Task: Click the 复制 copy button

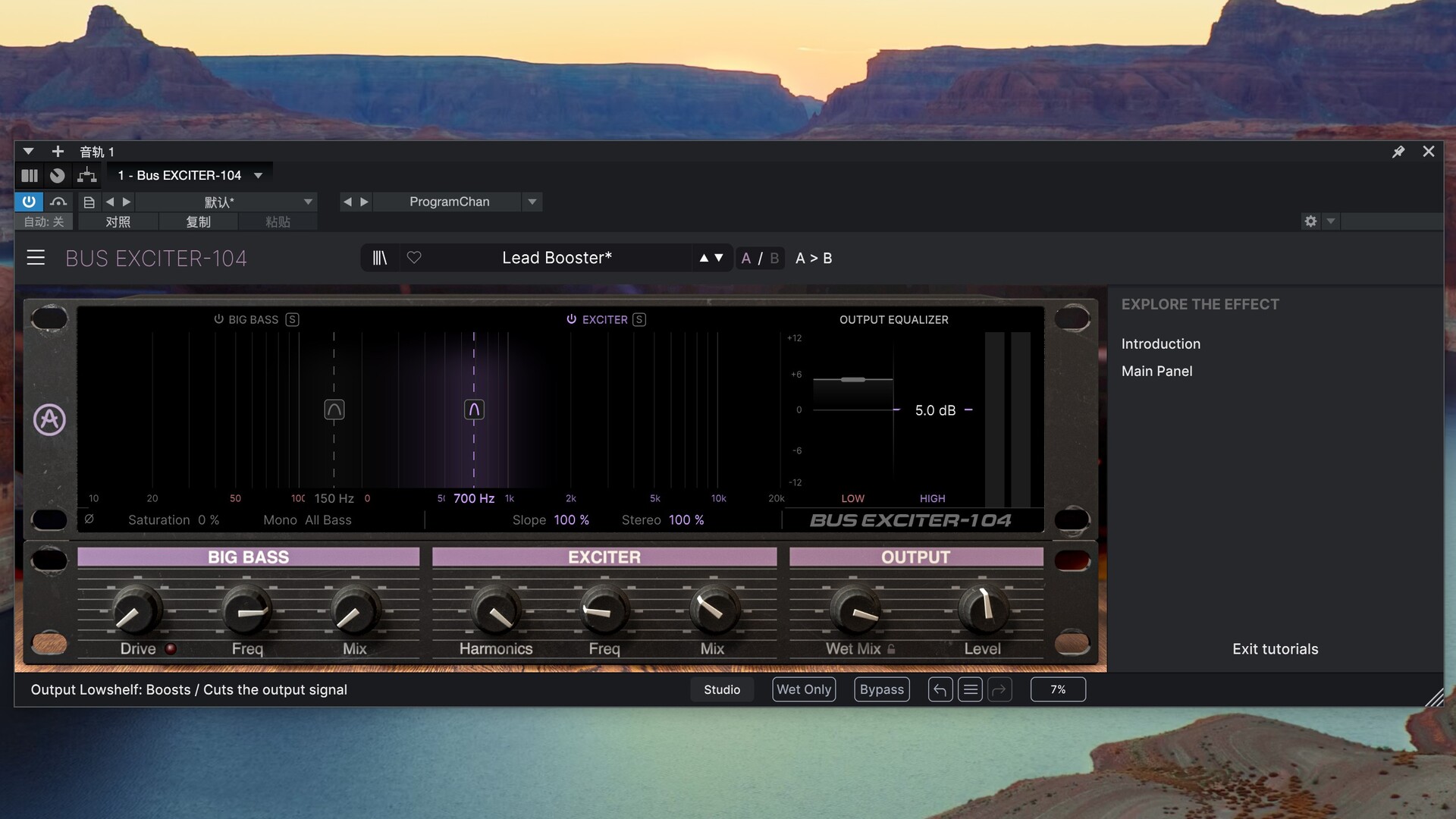Action: pos(198,221)
